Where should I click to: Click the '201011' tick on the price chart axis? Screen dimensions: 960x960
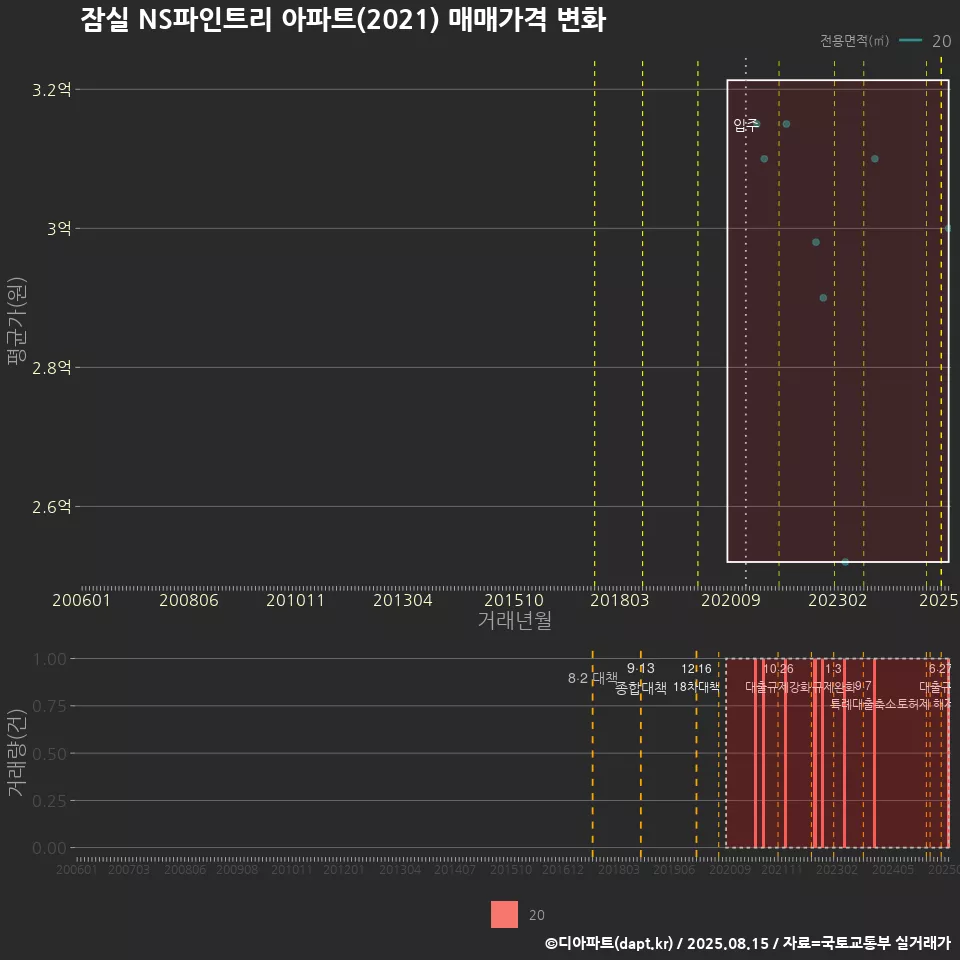(295, 600)
